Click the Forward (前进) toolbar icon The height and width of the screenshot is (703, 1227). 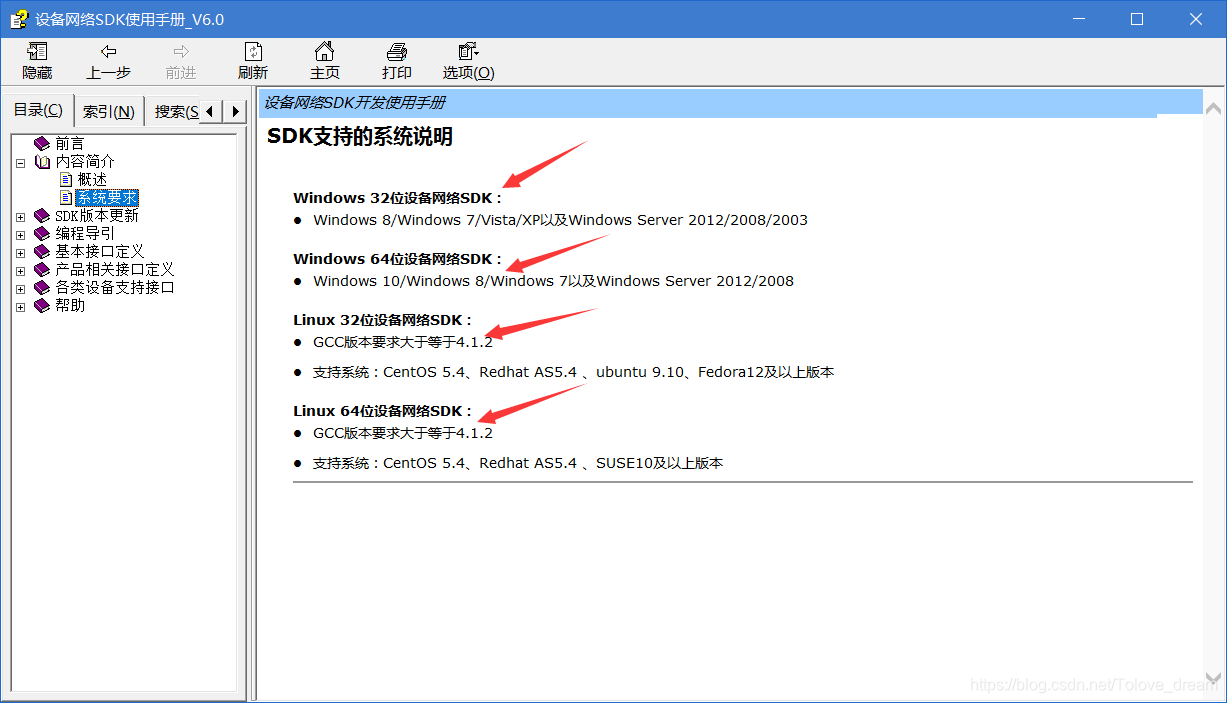[x=181, y=52]
